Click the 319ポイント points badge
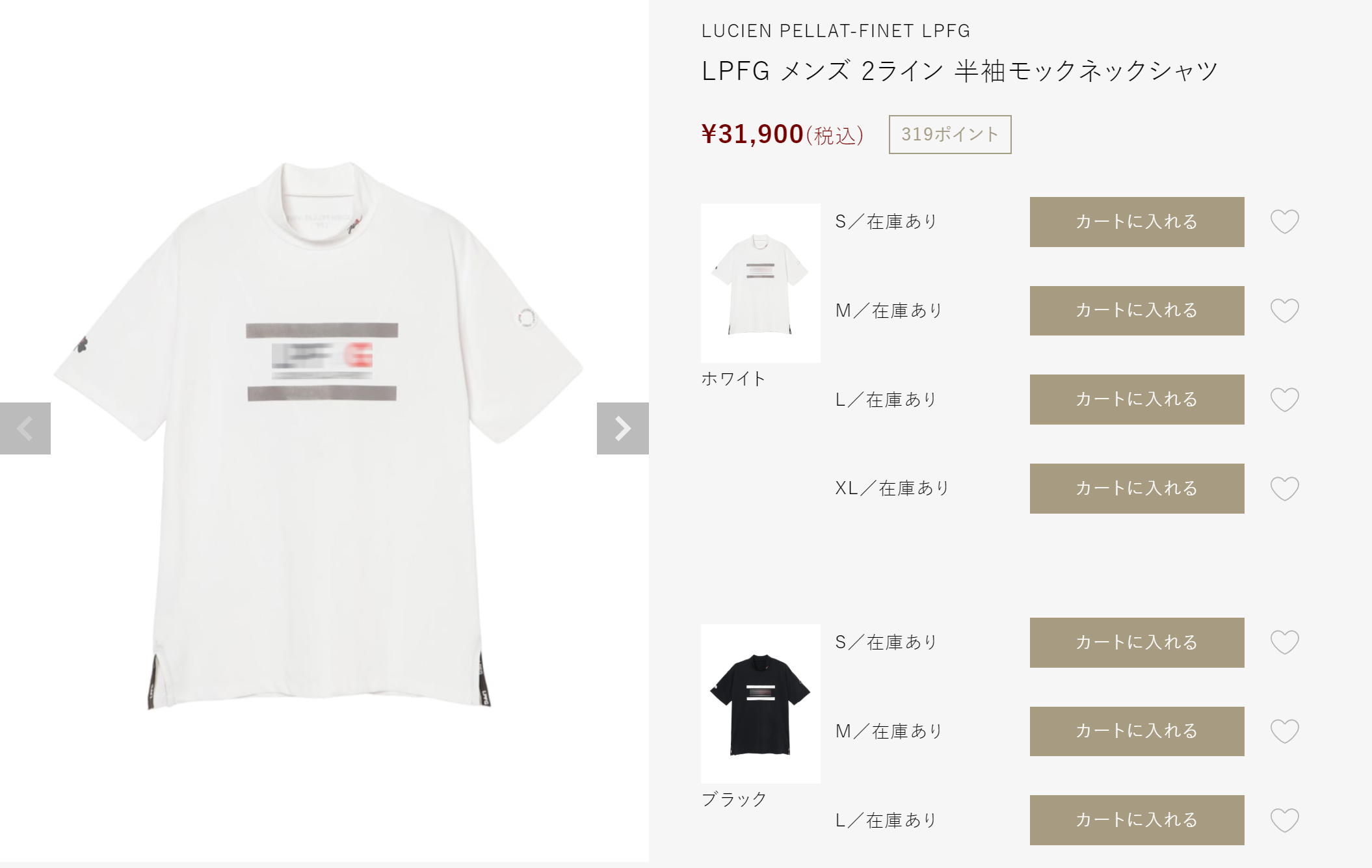Viewport: 1372px width, 868px height. (950, 135)
